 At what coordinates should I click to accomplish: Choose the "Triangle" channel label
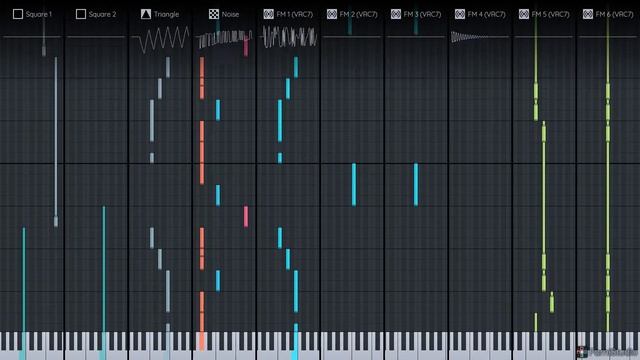click(x=167, y=14)
